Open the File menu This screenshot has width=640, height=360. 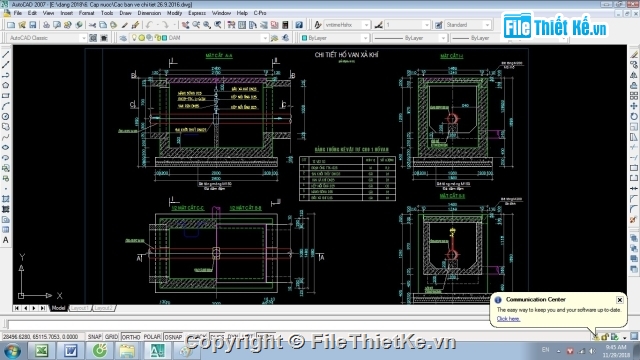pos(18,13)
